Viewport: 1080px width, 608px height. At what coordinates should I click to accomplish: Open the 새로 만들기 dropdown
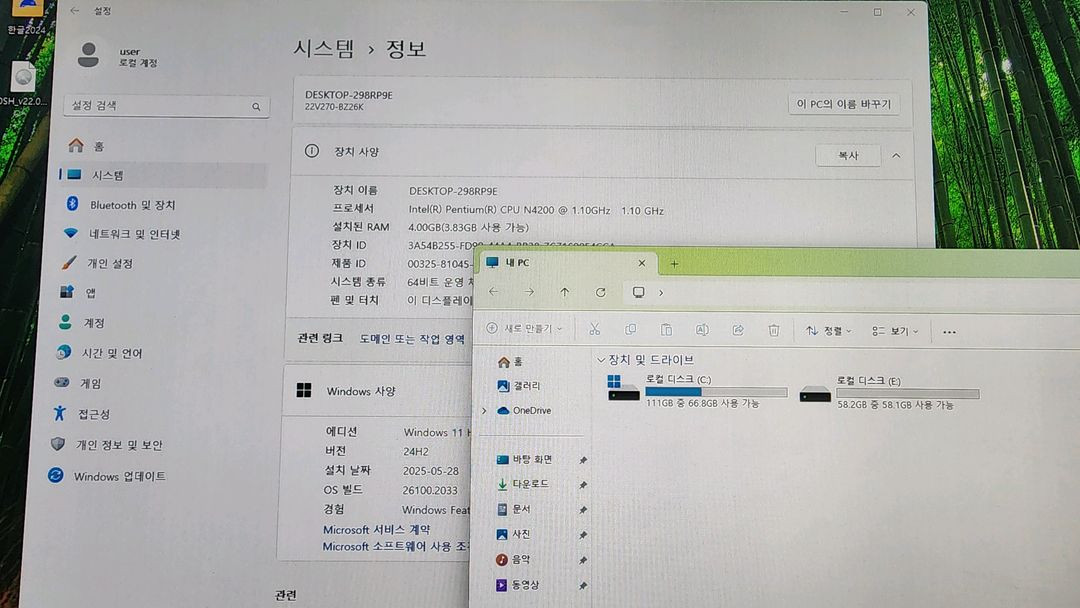524,329
